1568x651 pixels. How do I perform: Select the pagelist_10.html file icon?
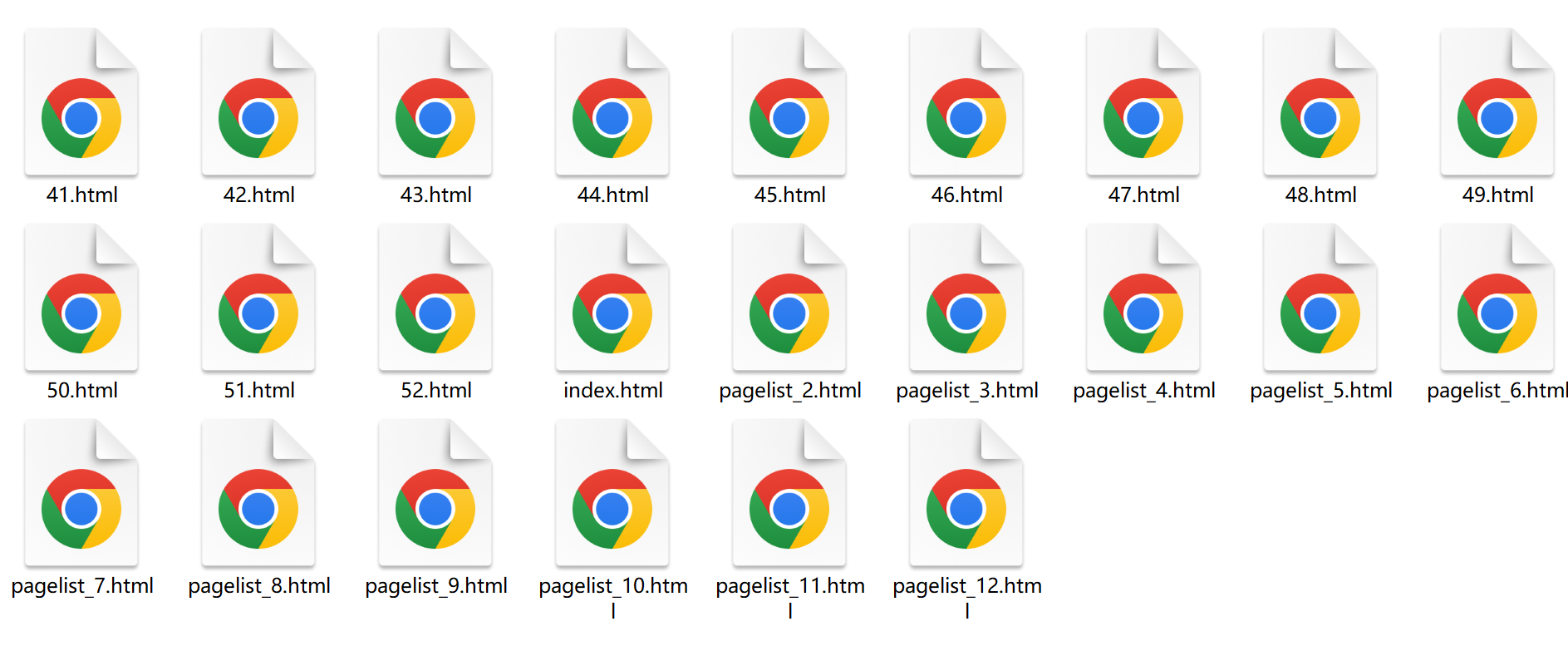point(612,493)
